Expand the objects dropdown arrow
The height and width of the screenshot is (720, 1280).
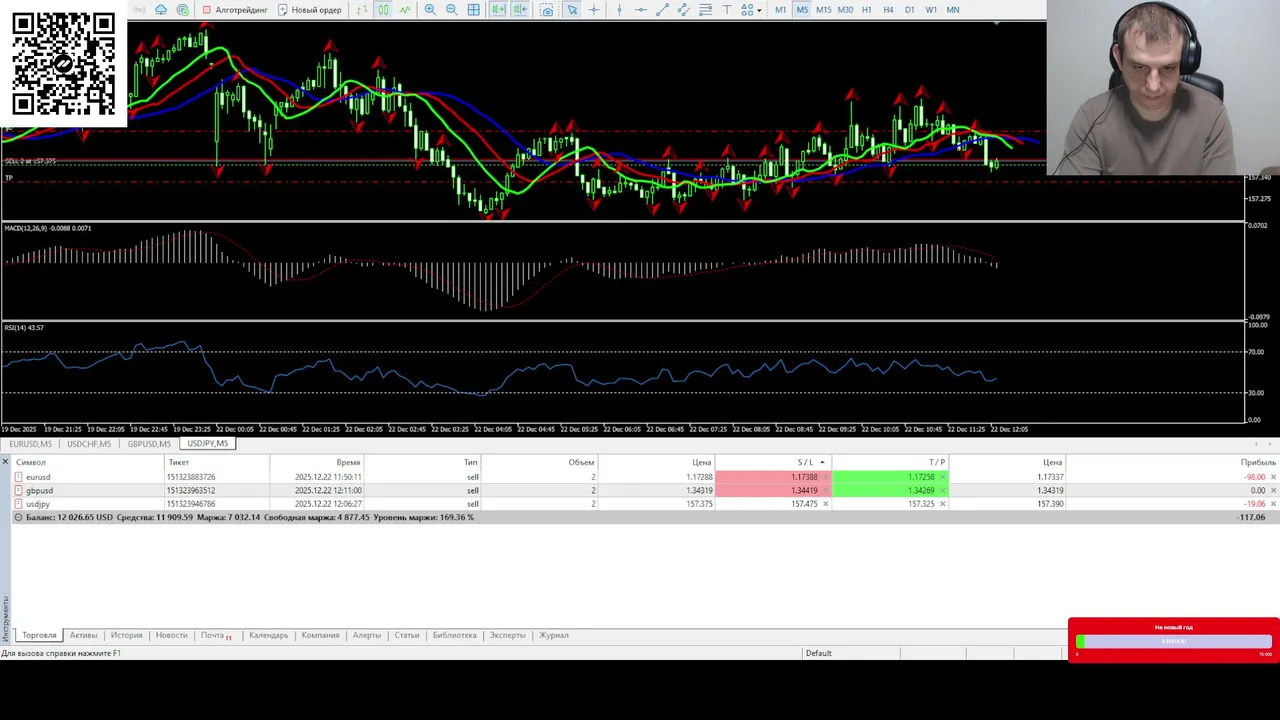pos(758,10)
